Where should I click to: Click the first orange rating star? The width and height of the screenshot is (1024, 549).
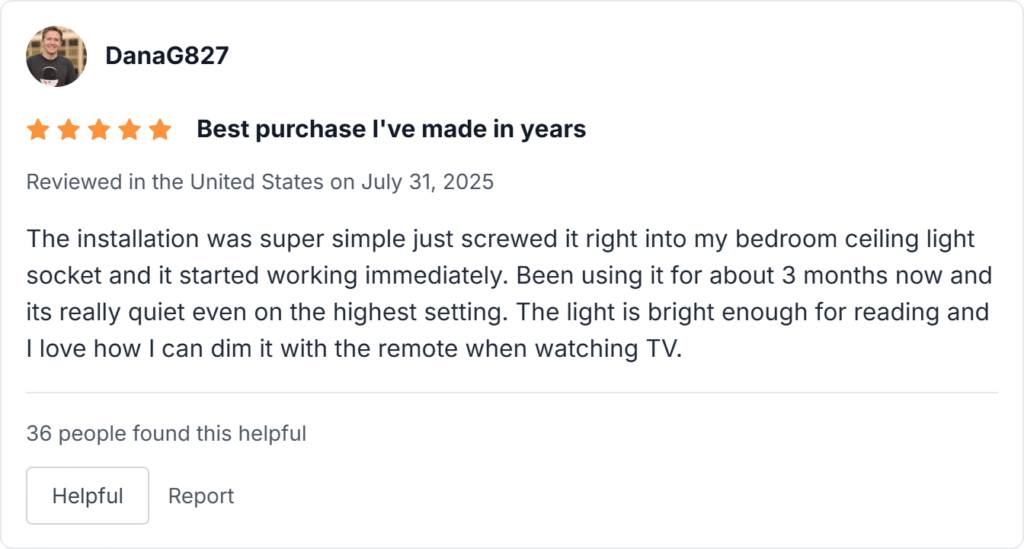(x=38, y=130)
